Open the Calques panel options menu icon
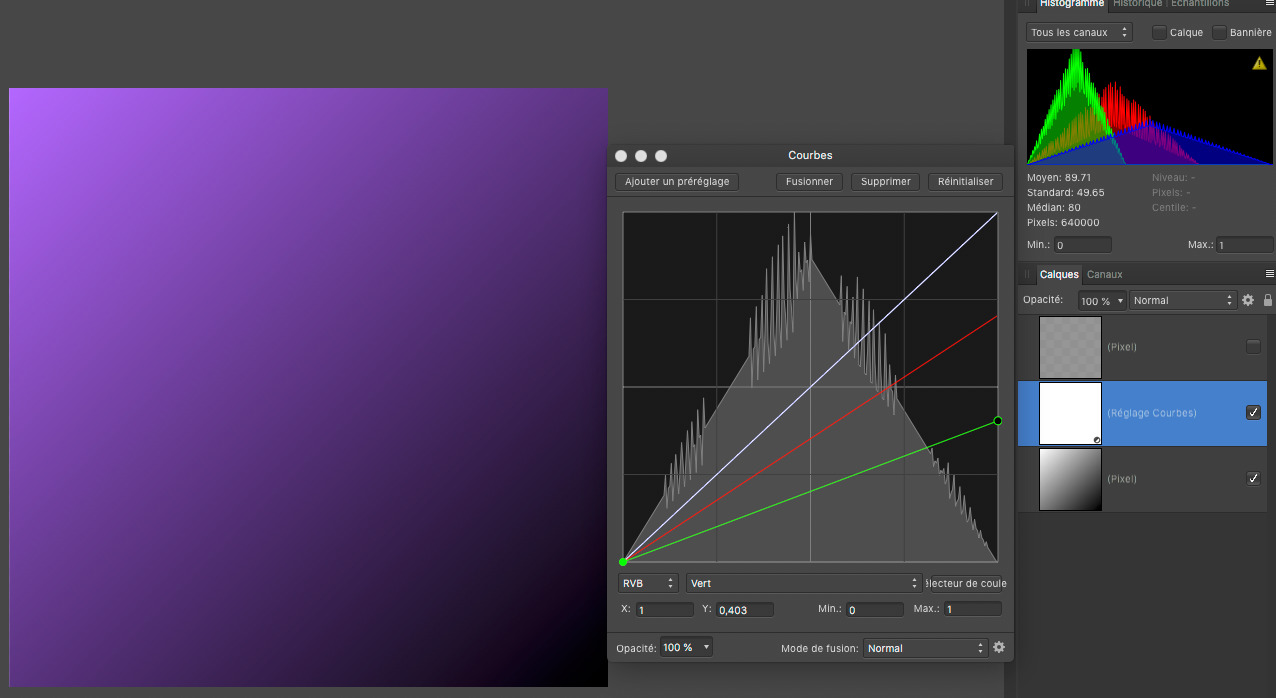Screen dimensions: 1276x698 click(1270, 274)
